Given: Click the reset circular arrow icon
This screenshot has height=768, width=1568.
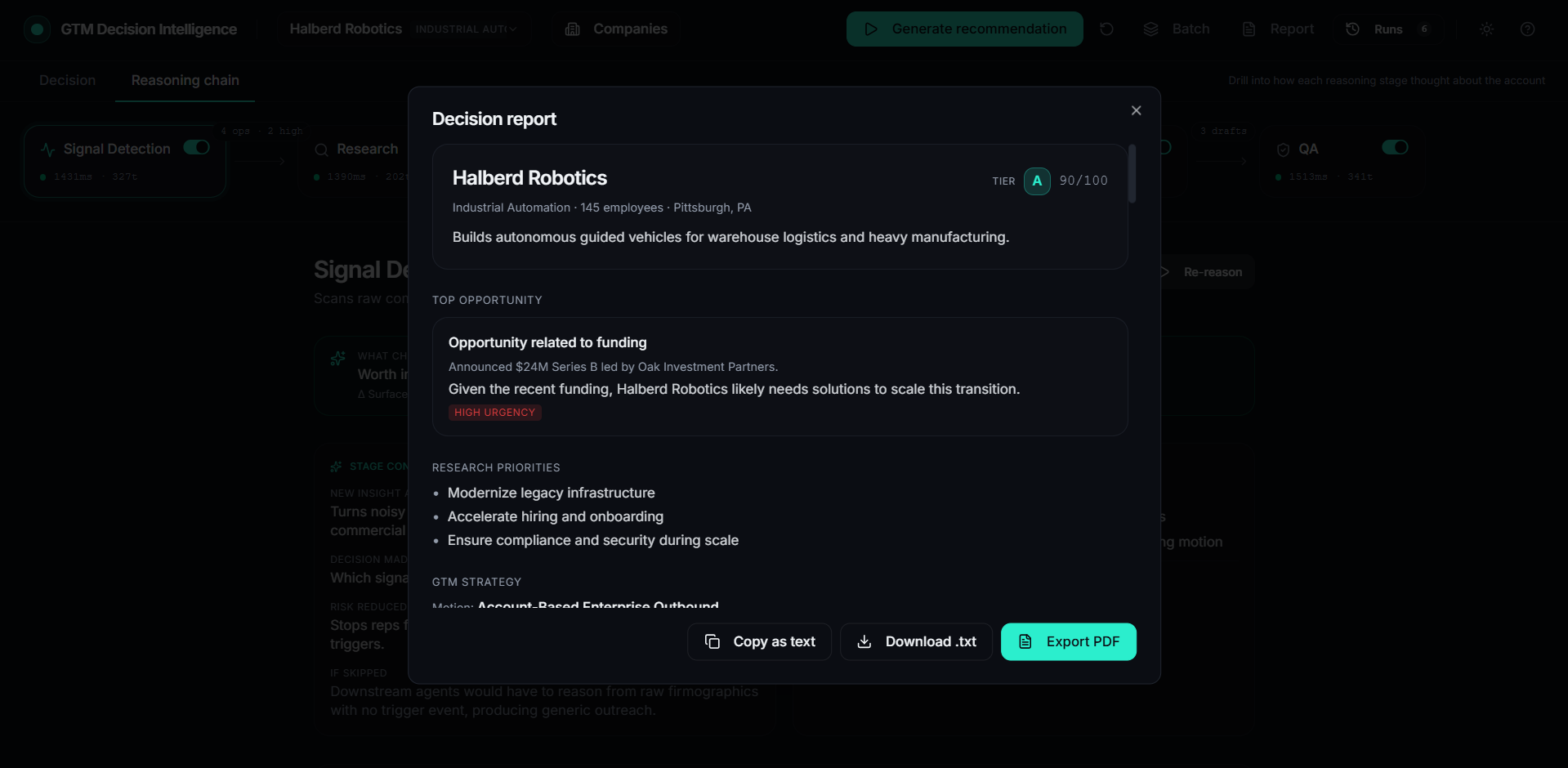Looking at the screenshot, I should [x=1106, y=29].
